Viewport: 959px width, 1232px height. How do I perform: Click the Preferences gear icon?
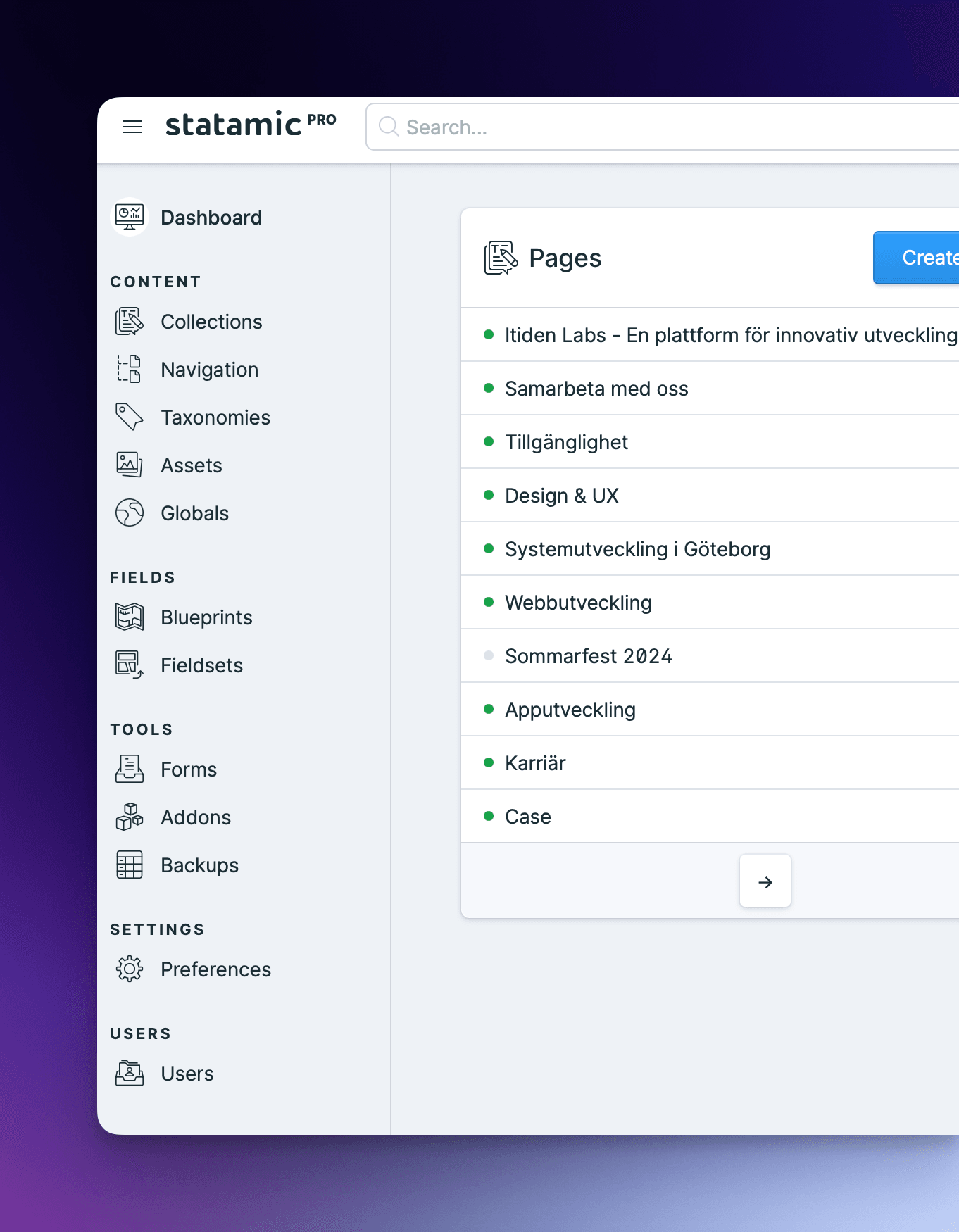(x=130, y=969)
